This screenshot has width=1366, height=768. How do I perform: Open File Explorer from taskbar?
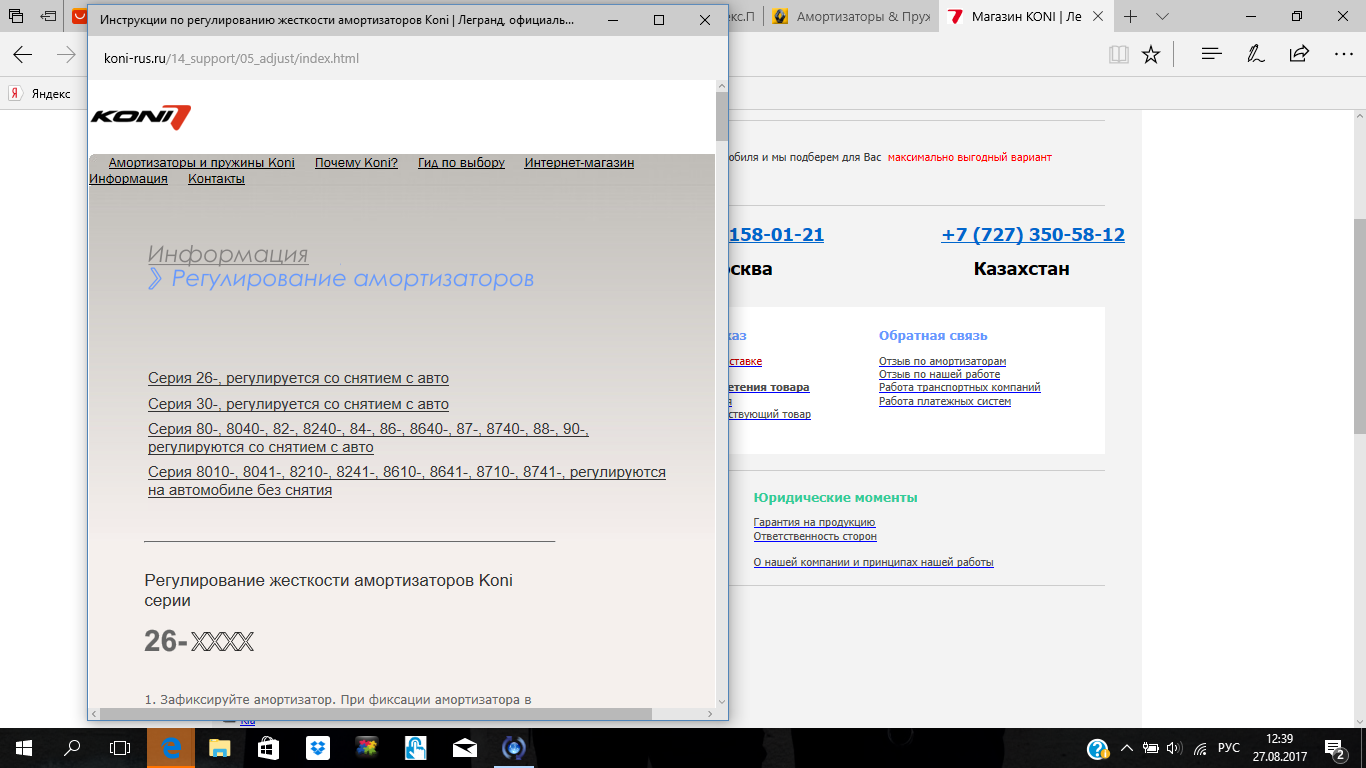pyautogui.click(x=220, y=747)
